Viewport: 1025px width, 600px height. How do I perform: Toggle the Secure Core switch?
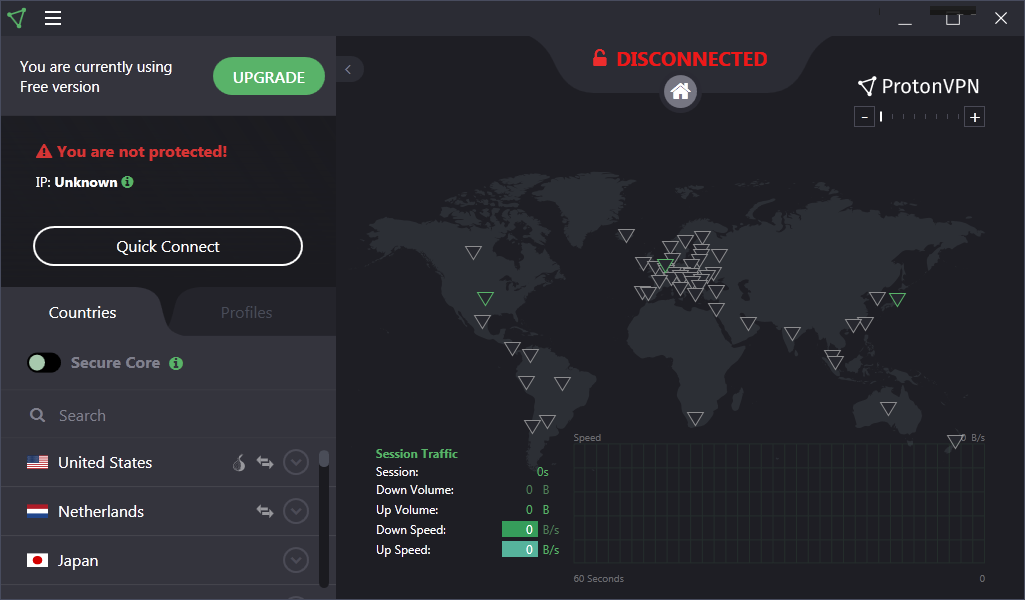coord(44,363)
